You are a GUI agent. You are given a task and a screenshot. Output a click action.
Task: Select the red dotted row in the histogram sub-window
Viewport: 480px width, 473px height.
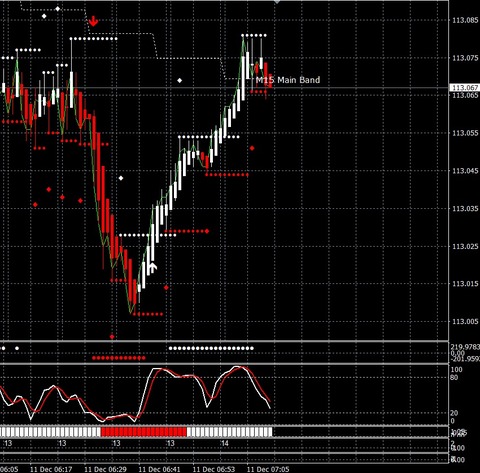tap(119, 358)
